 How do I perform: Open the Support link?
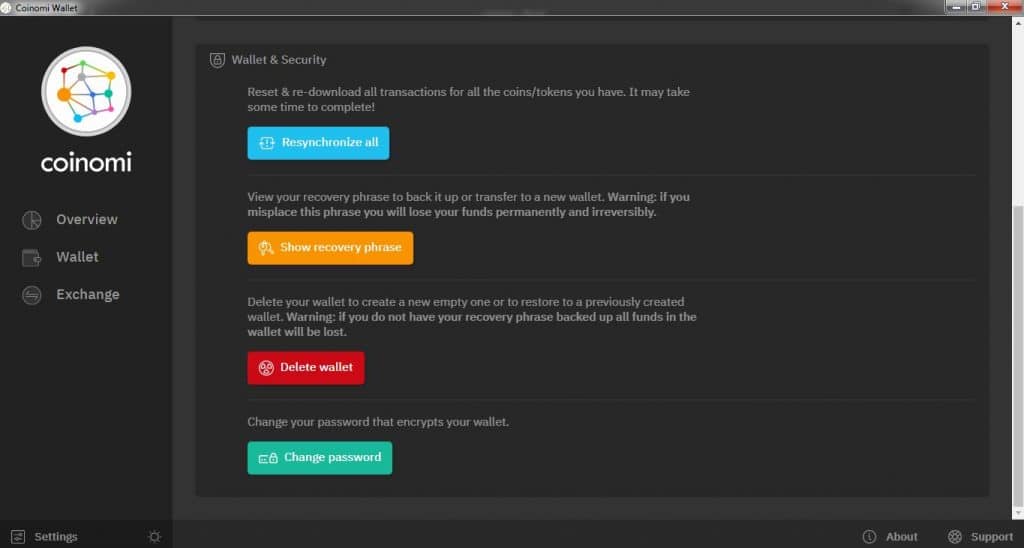992,536
